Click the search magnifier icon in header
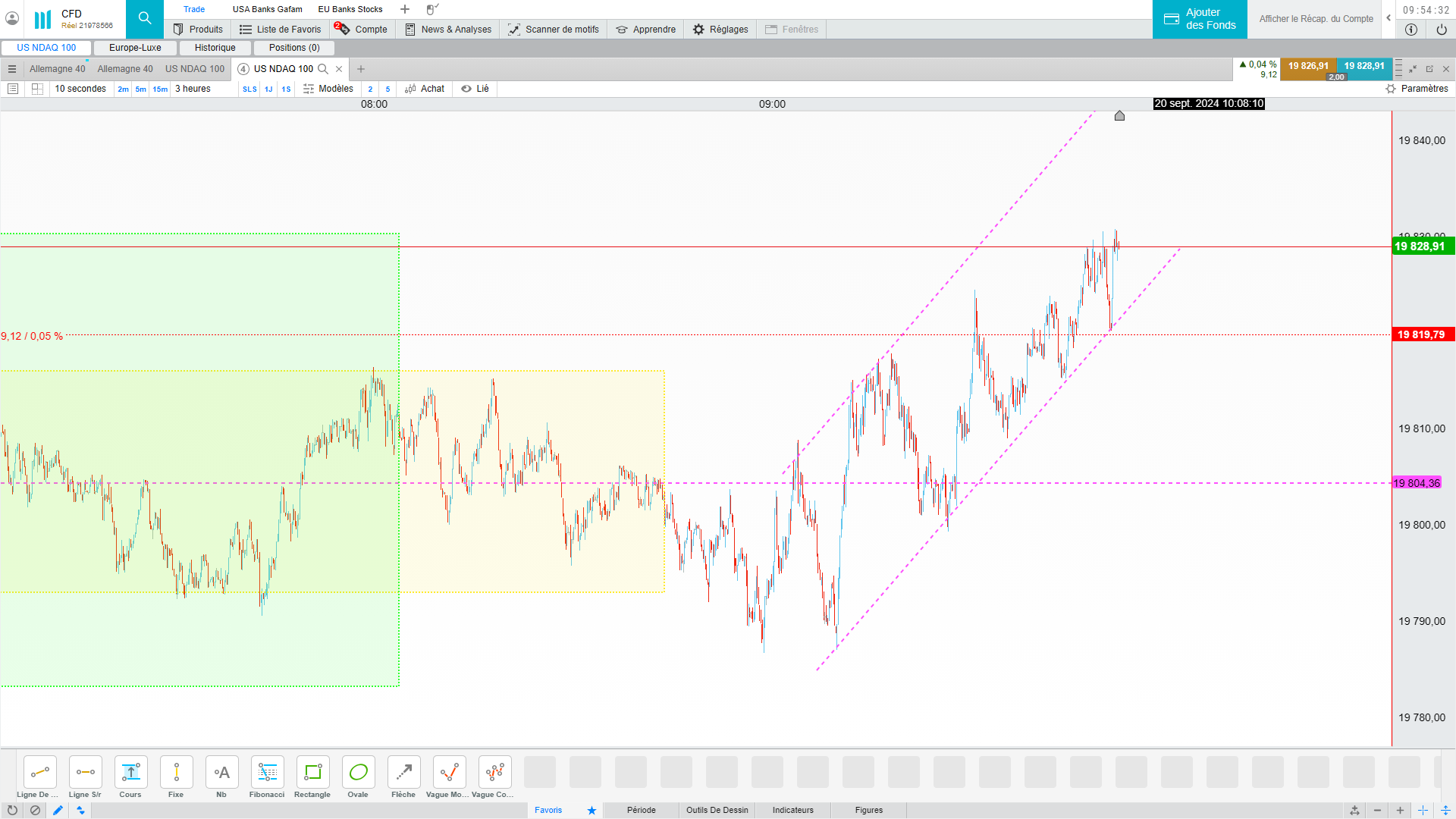Image resolution: width=1456 pixels, height=819 pixels. (145, 19)
